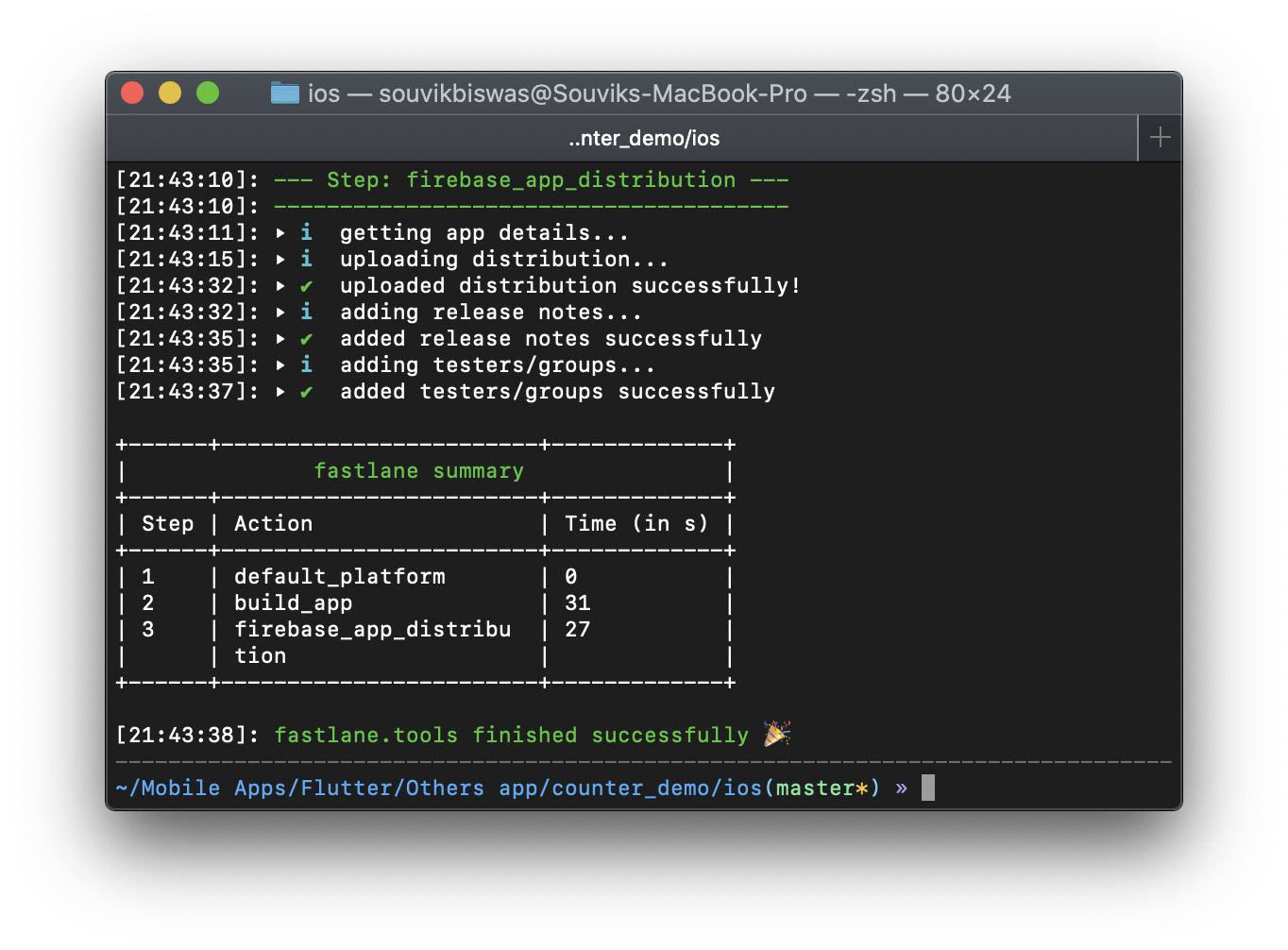Viewport: 1288px width, 950px height.
Task: Click the Time (in s) column header
Action: (636, 523)
